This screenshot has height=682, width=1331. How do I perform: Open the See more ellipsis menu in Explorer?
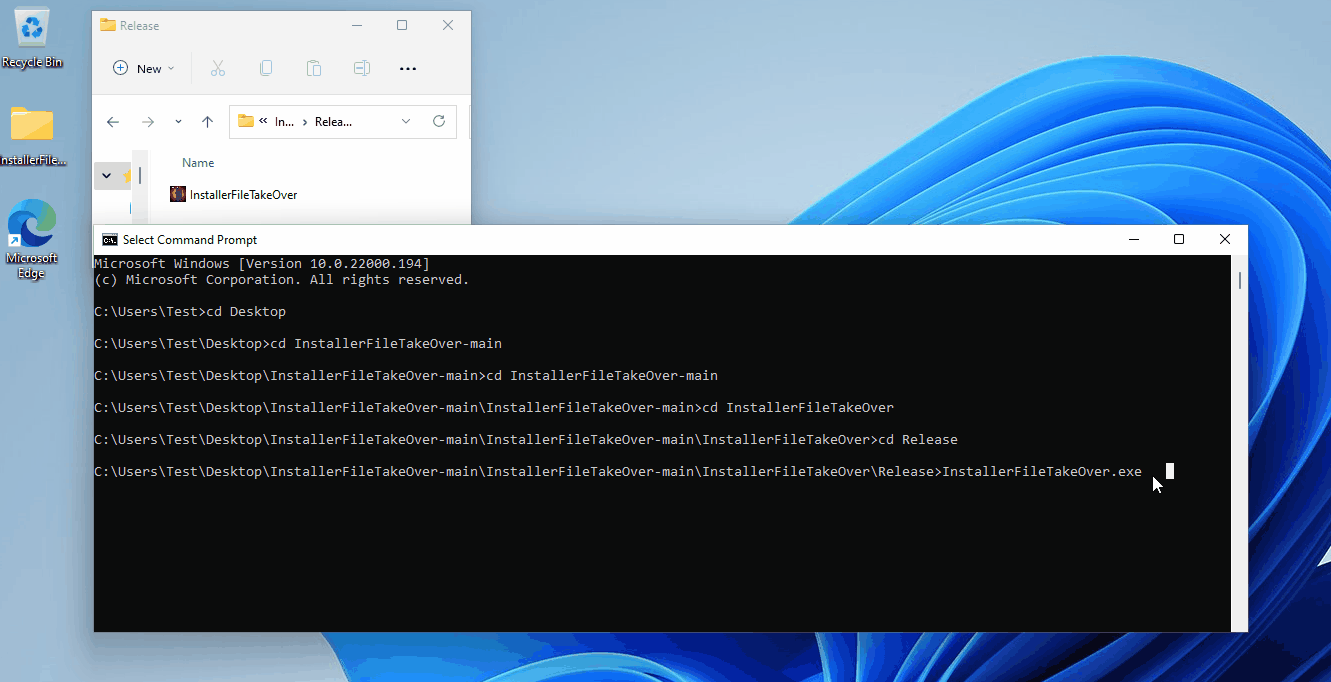tap(408, 68)
